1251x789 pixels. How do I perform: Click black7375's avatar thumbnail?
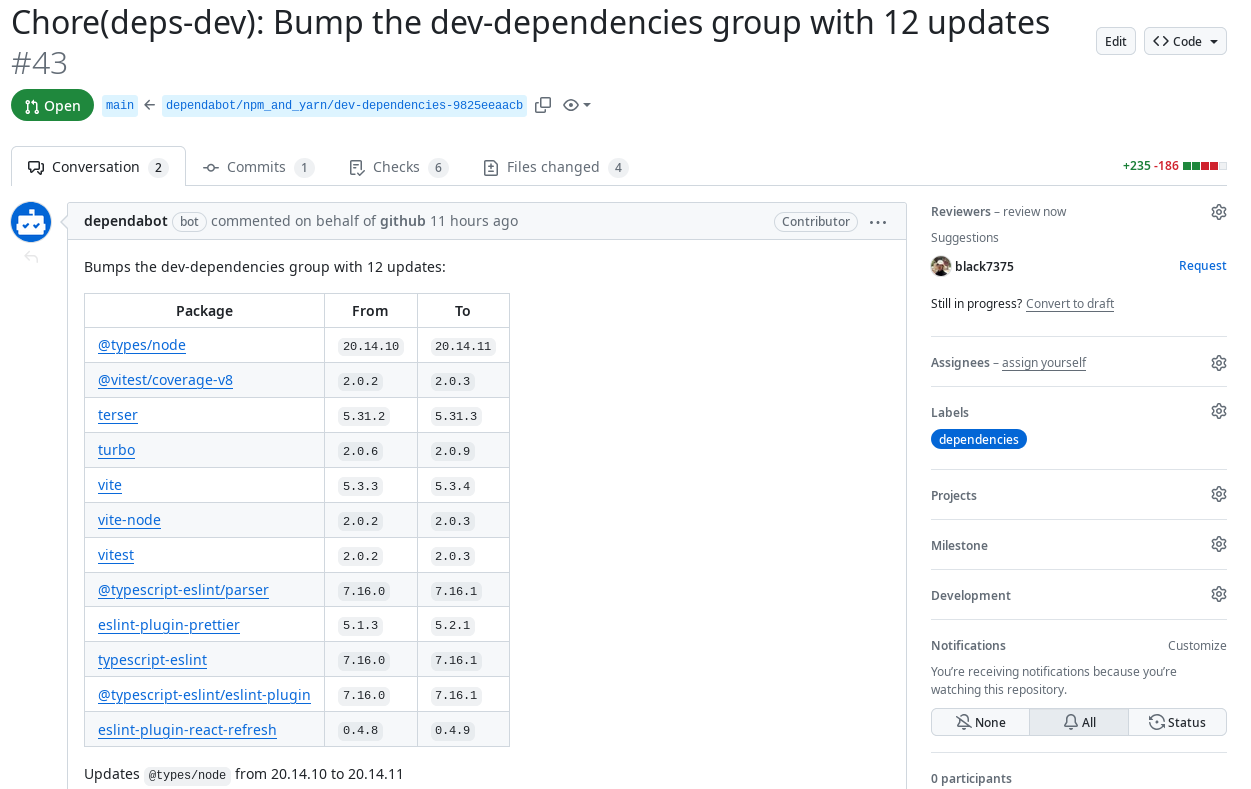(x=941, y=266)
